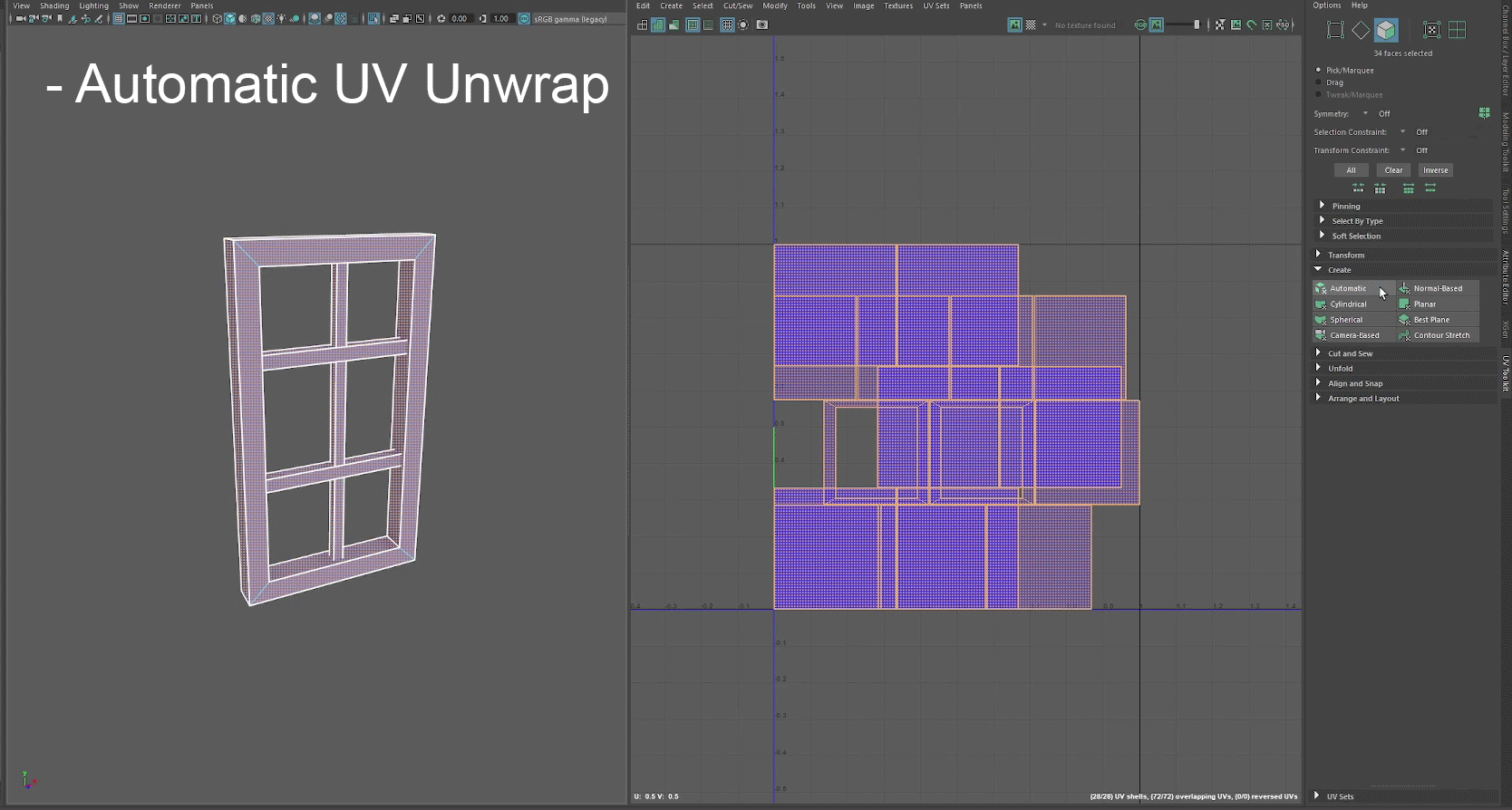Expand the Select By Type section

tap(1403, 221)
